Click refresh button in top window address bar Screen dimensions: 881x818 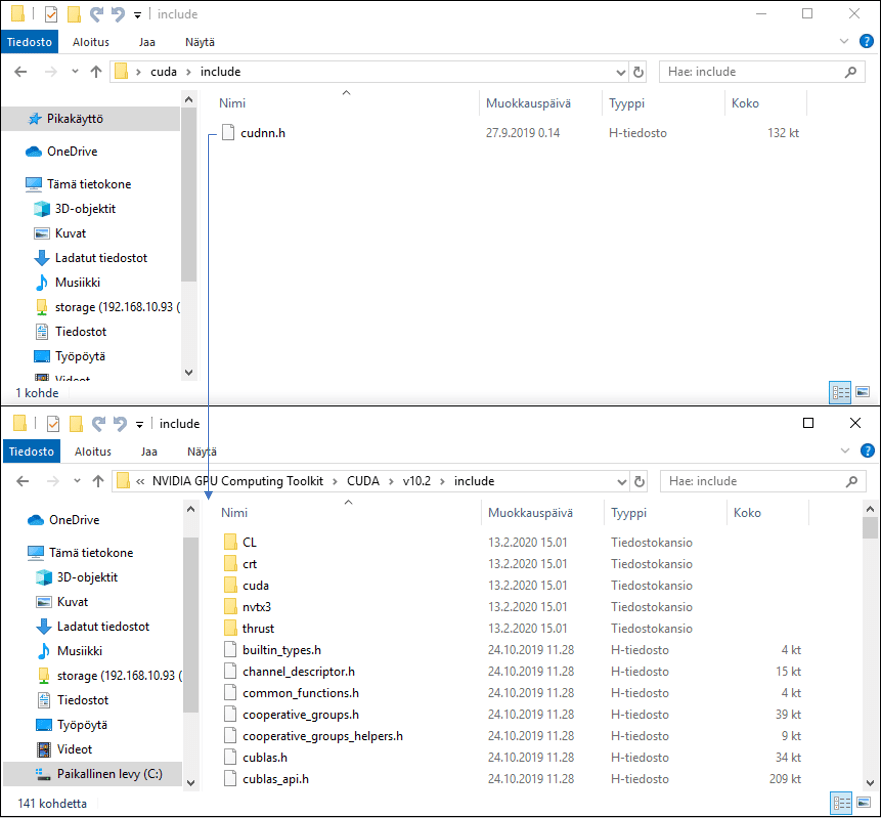(x=639, y=72)
